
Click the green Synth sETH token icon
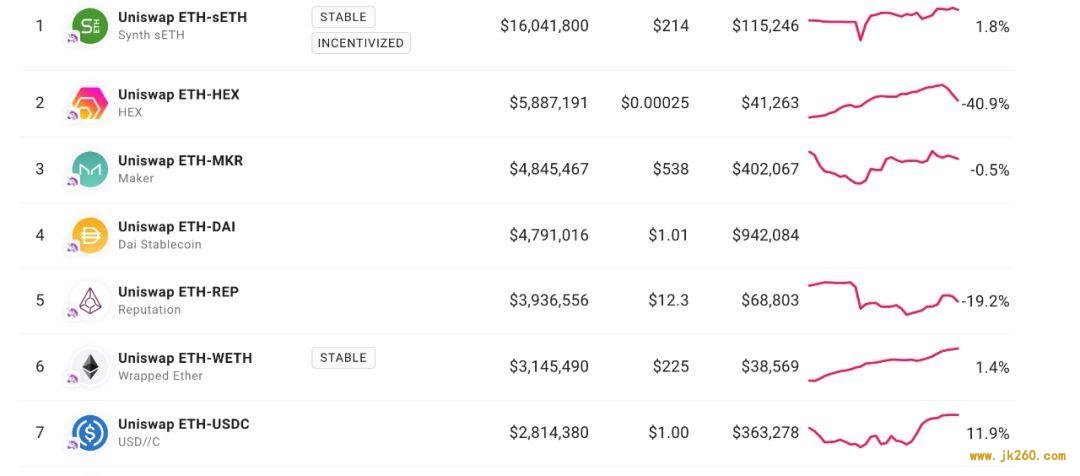coord(90,26)
